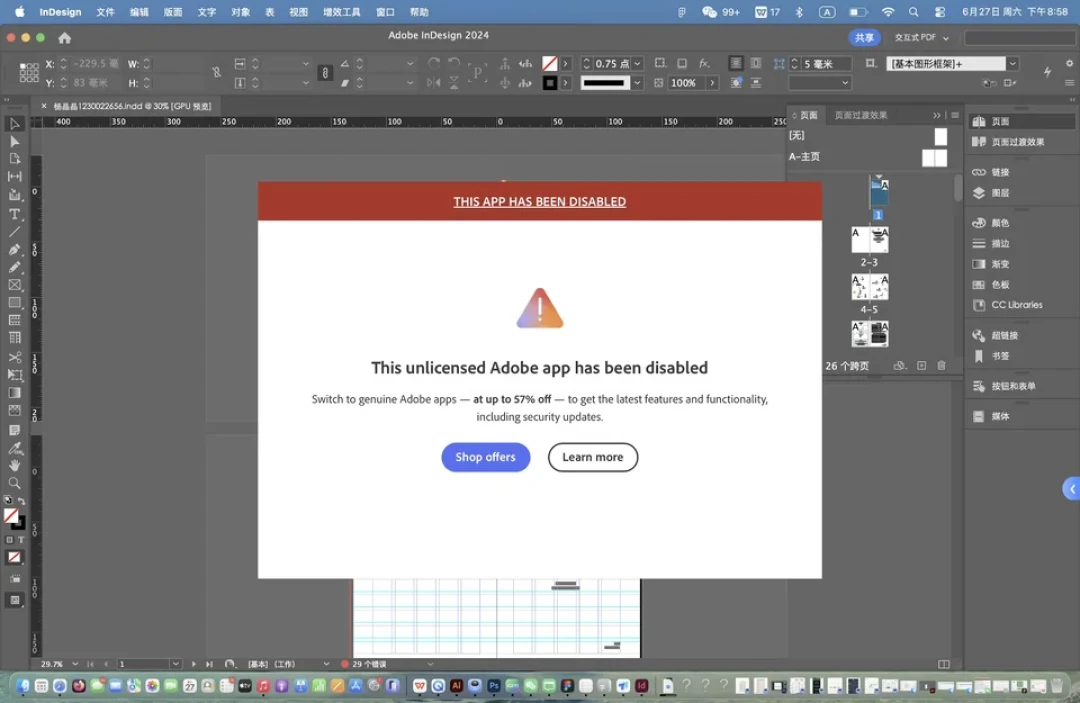Click the drop shadow icon in control bar

[x=682, y=63]
